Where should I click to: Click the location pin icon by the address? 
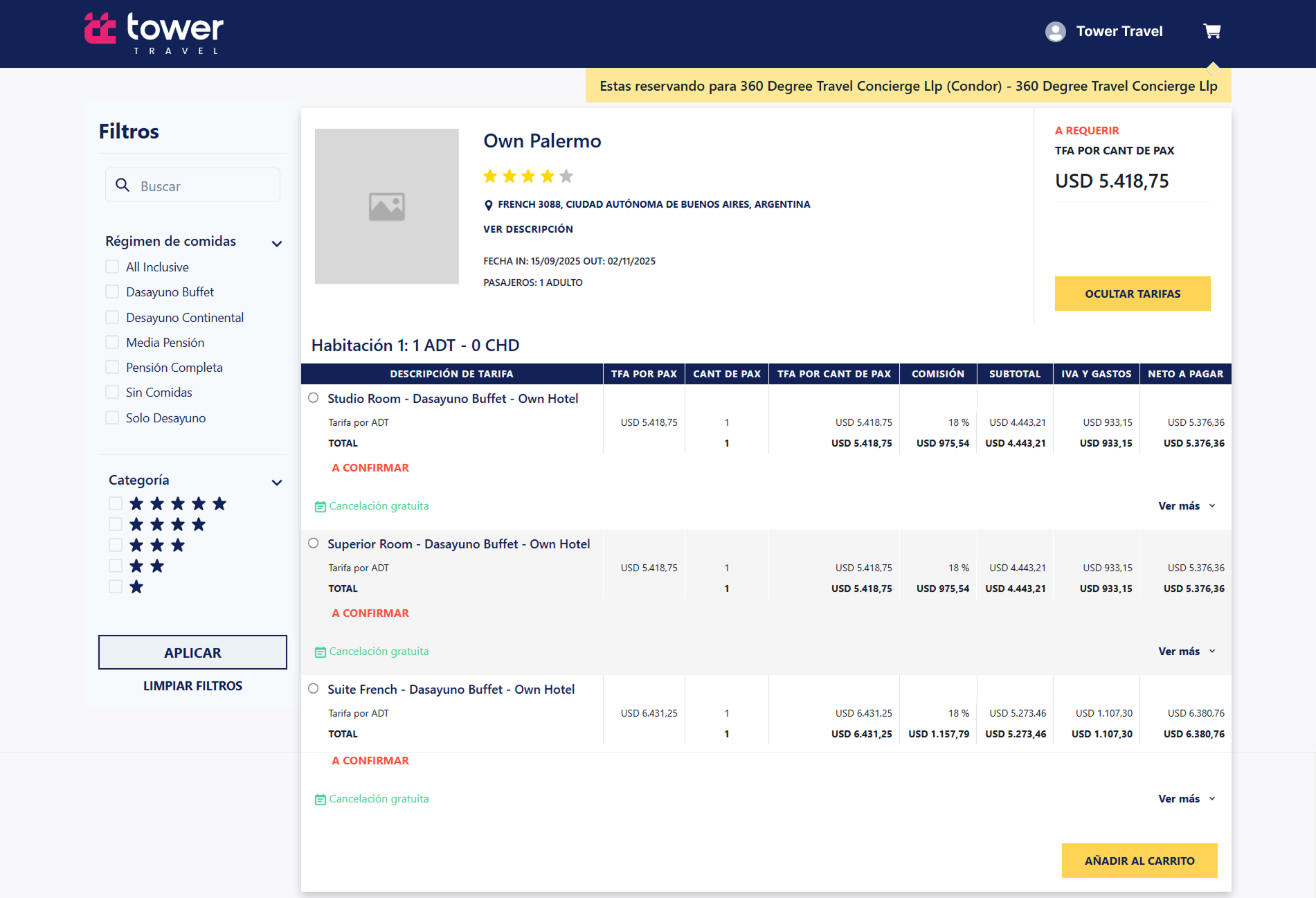click(488, 205)
